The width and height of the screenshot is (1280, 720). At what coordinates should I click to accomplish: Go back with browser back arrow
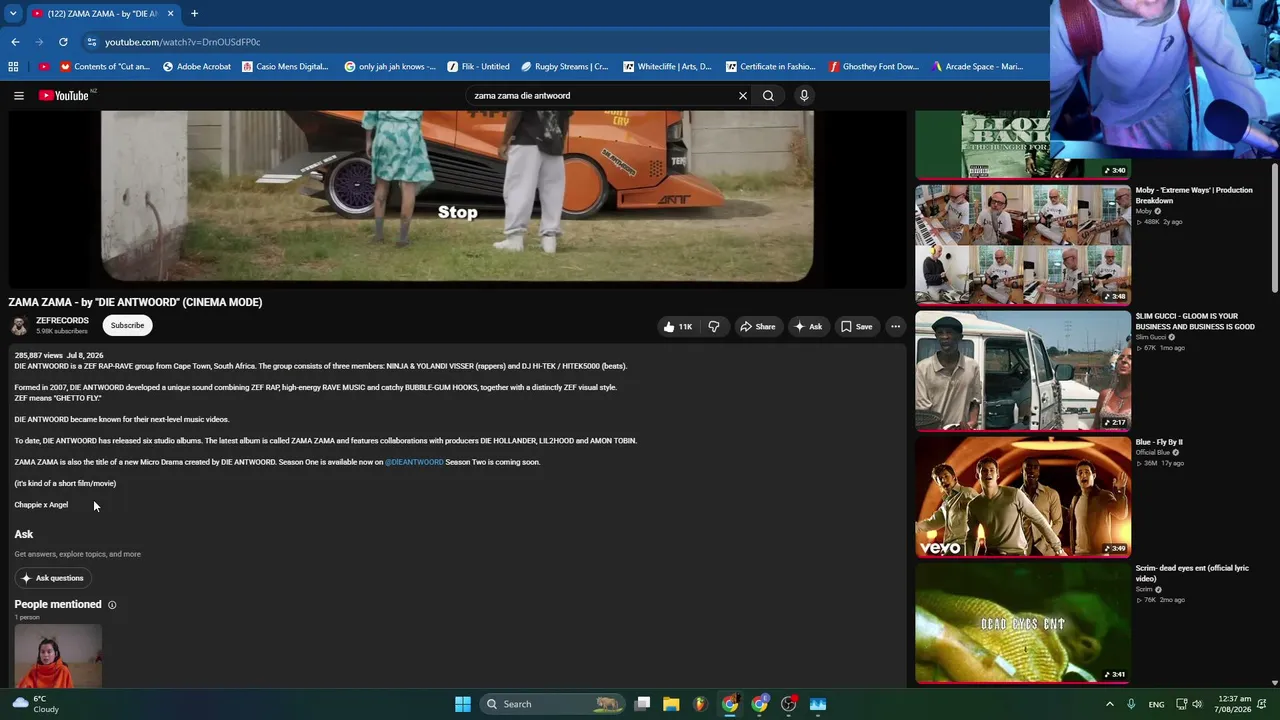[x=15, y=42]
